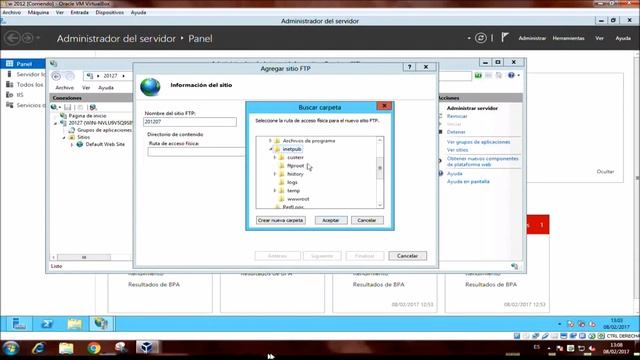Screen dimensions: 640x360
Task: Select the logs folder in the tree
Action: (292, 182)
